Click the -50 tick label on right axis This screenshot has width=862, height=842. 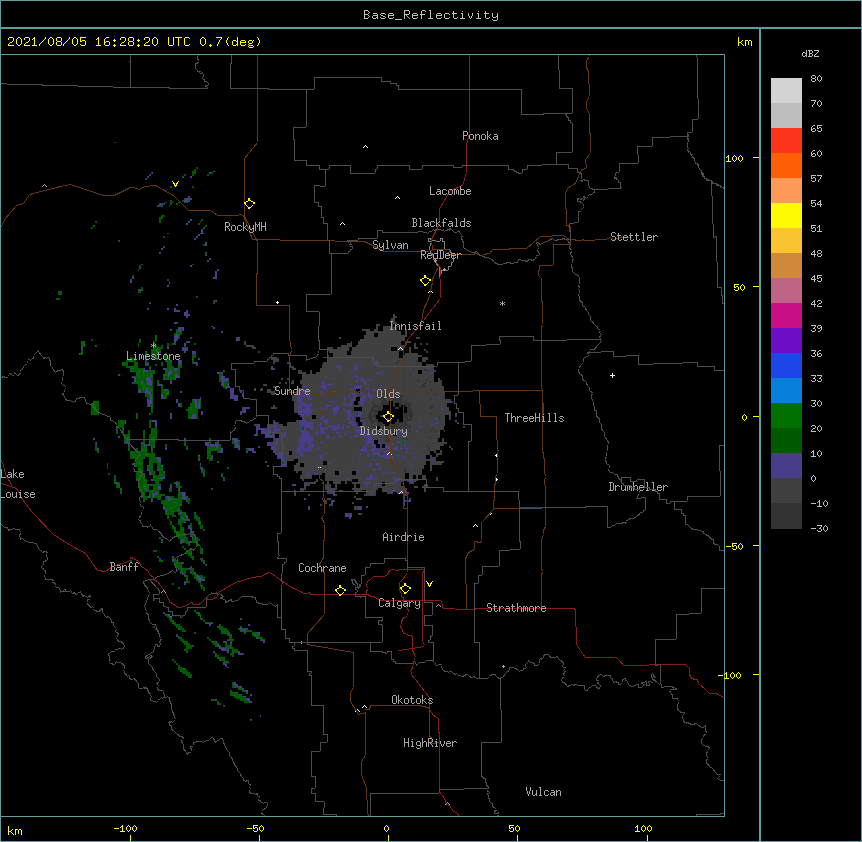pos(734,546)
